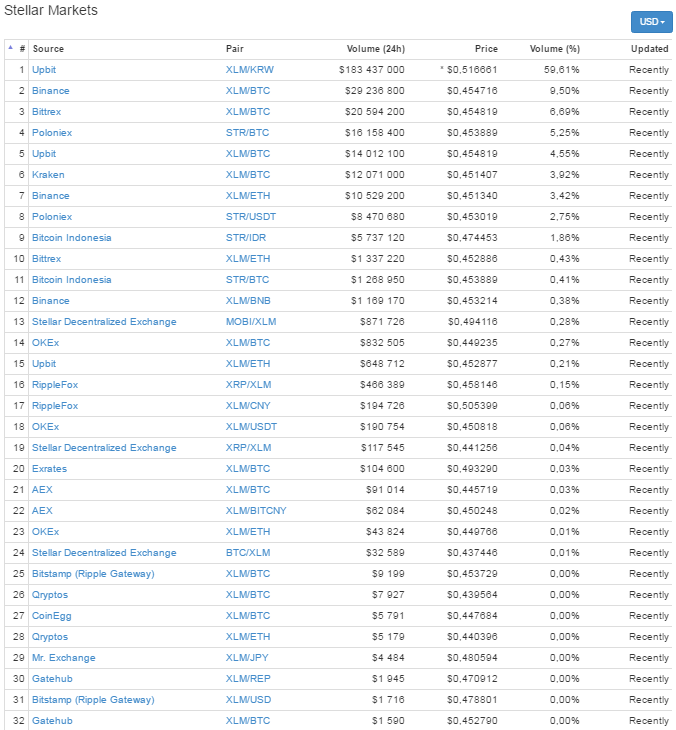The height and width of the screenshot is (730, 676).
Task: Open the XLM/BITCNY pair link
Action: click(x=256, y=511)
